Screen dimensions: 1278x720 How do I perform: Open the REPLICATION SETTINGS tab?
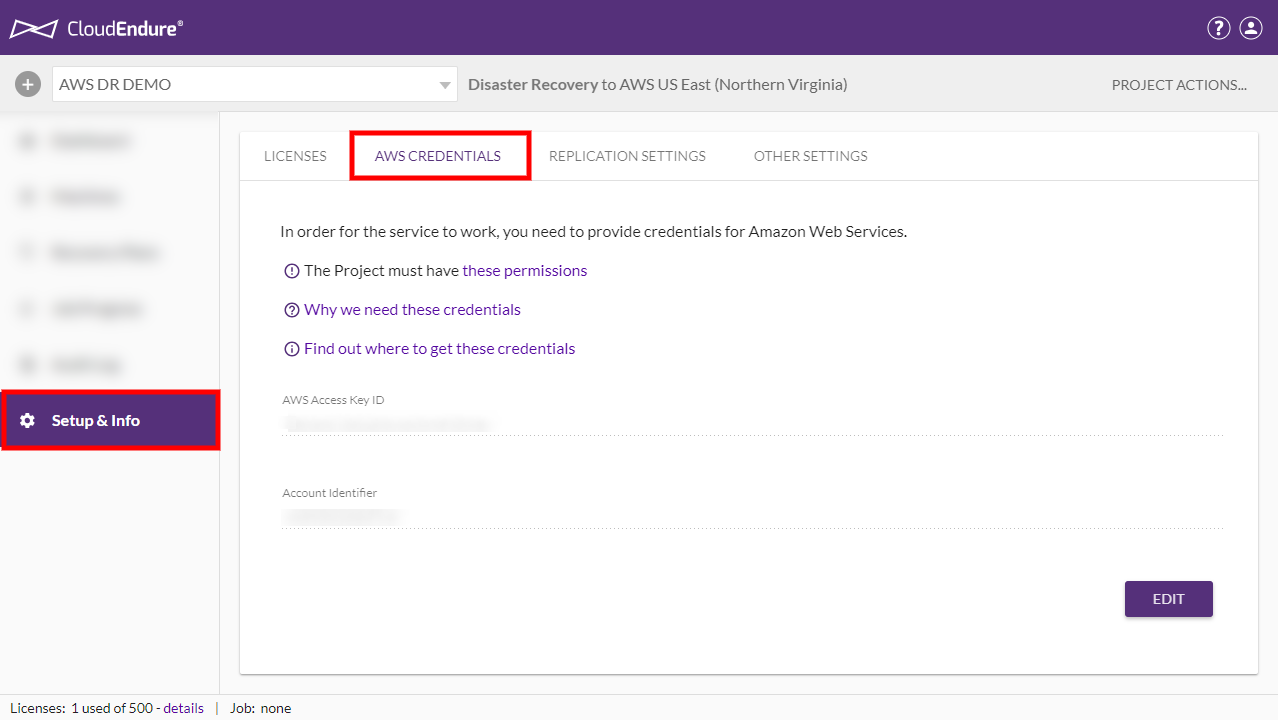[627, 156]
